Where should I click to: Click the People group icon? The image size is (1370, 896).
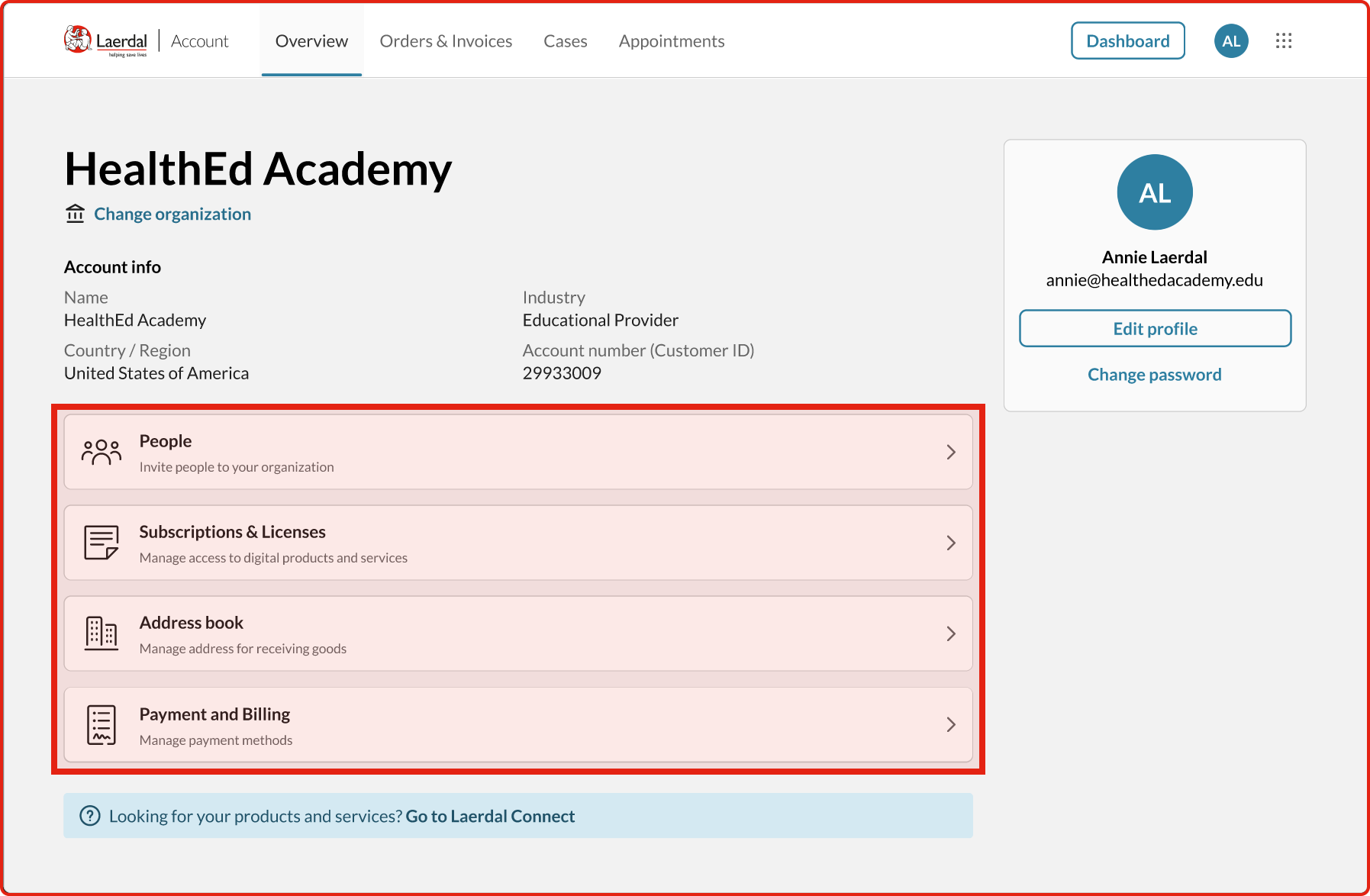coord(102,452)
